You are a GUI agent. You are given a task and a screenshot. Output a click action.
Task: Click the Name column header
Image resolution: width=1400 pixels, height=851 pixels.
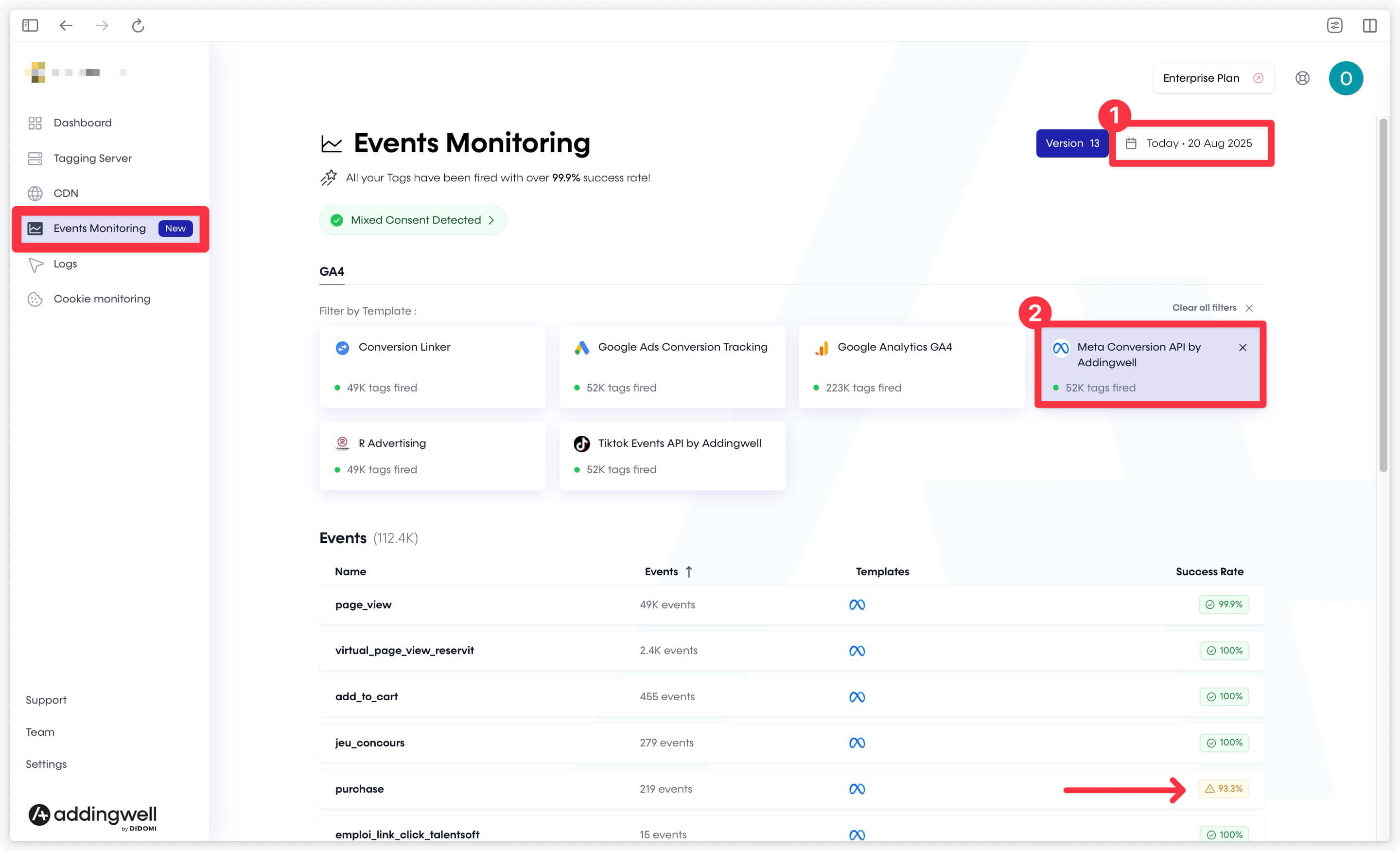click(x=350, y=571)
